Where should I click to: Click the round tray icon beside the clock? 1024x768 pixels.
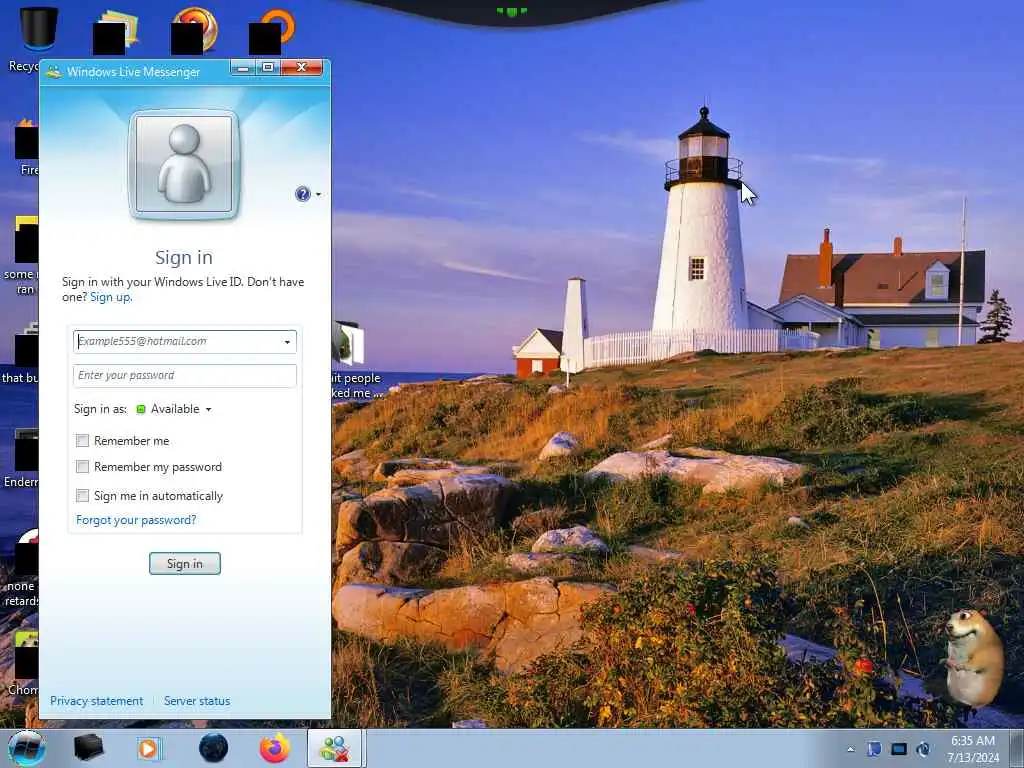coord(923,749)
